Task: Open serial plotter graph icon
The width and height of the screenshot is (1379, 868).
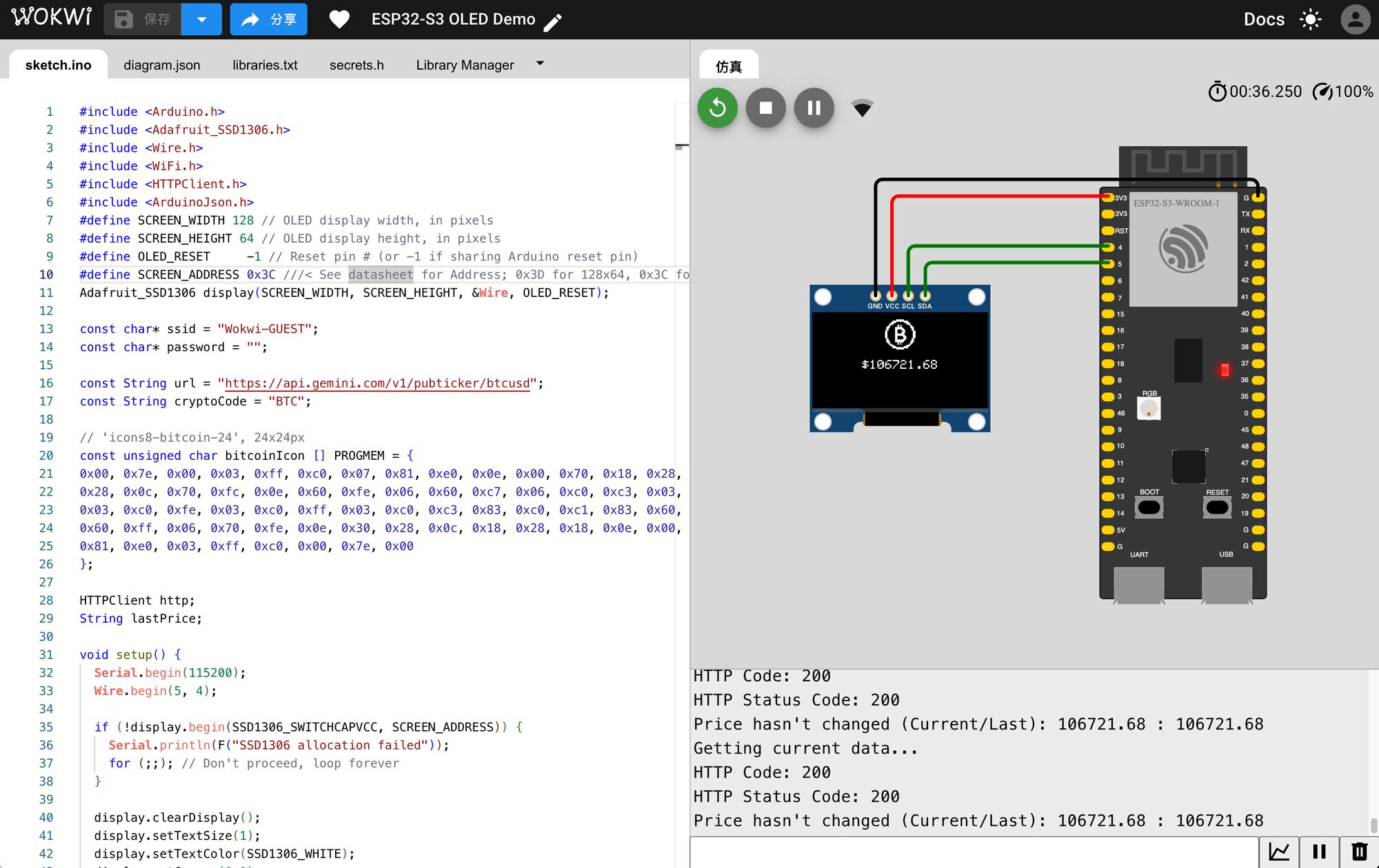Action: tap(1279, 851)
